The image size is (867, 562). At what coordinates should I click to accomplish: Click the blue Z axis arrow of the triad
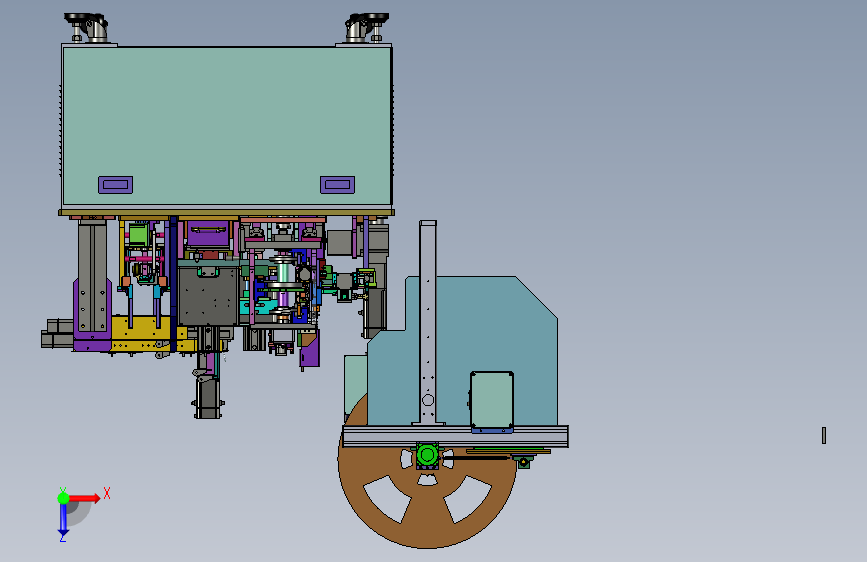[x=63, y=519]
